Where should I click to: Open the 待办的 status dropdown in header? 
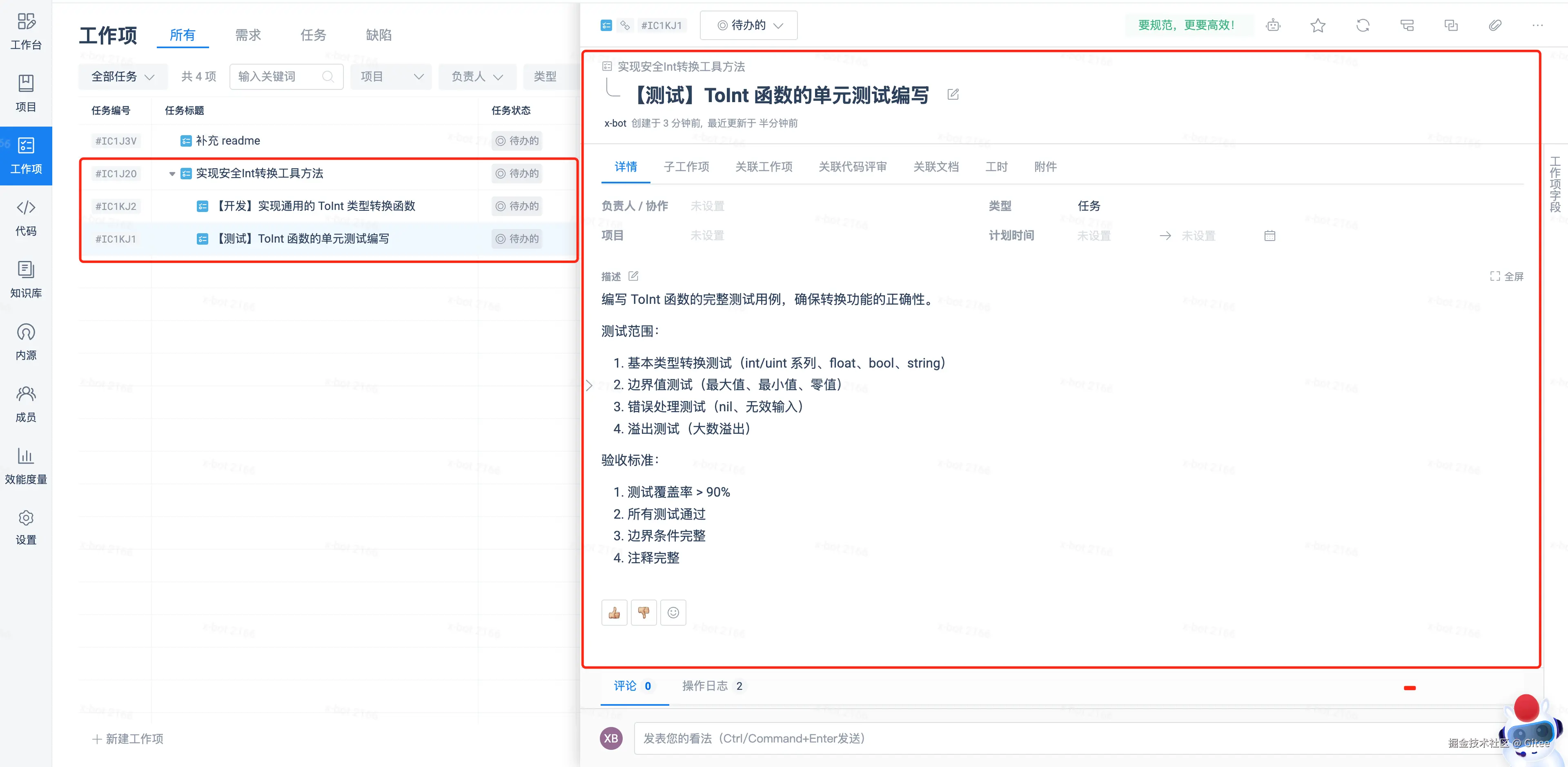point(749,26)
